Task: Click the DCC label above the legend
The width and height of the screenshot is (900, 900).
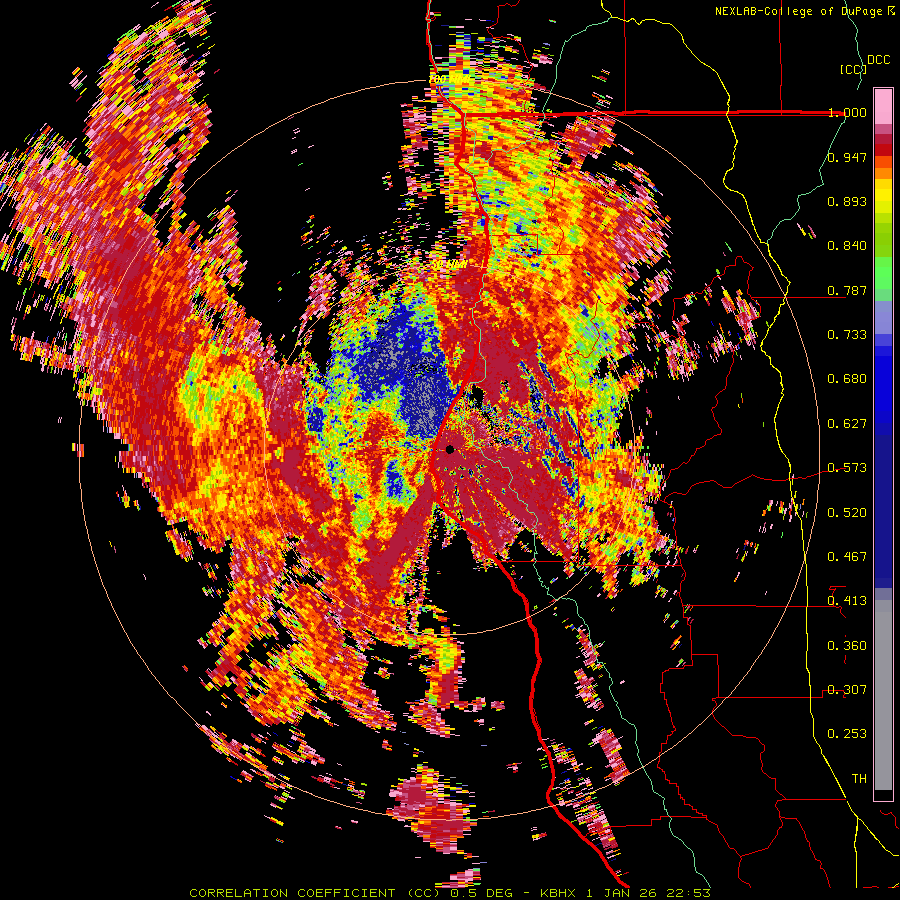Action: pos(879,60)
